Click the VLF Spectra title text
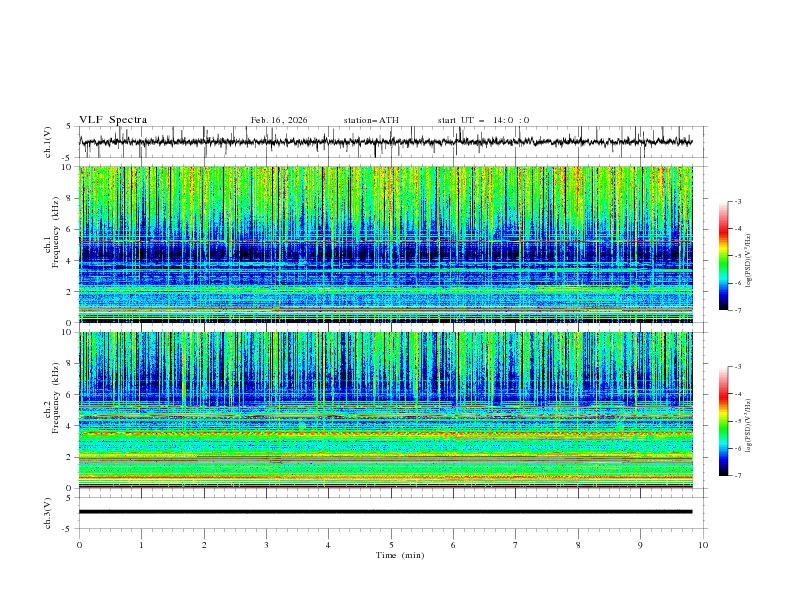 [x=113, y=120]
